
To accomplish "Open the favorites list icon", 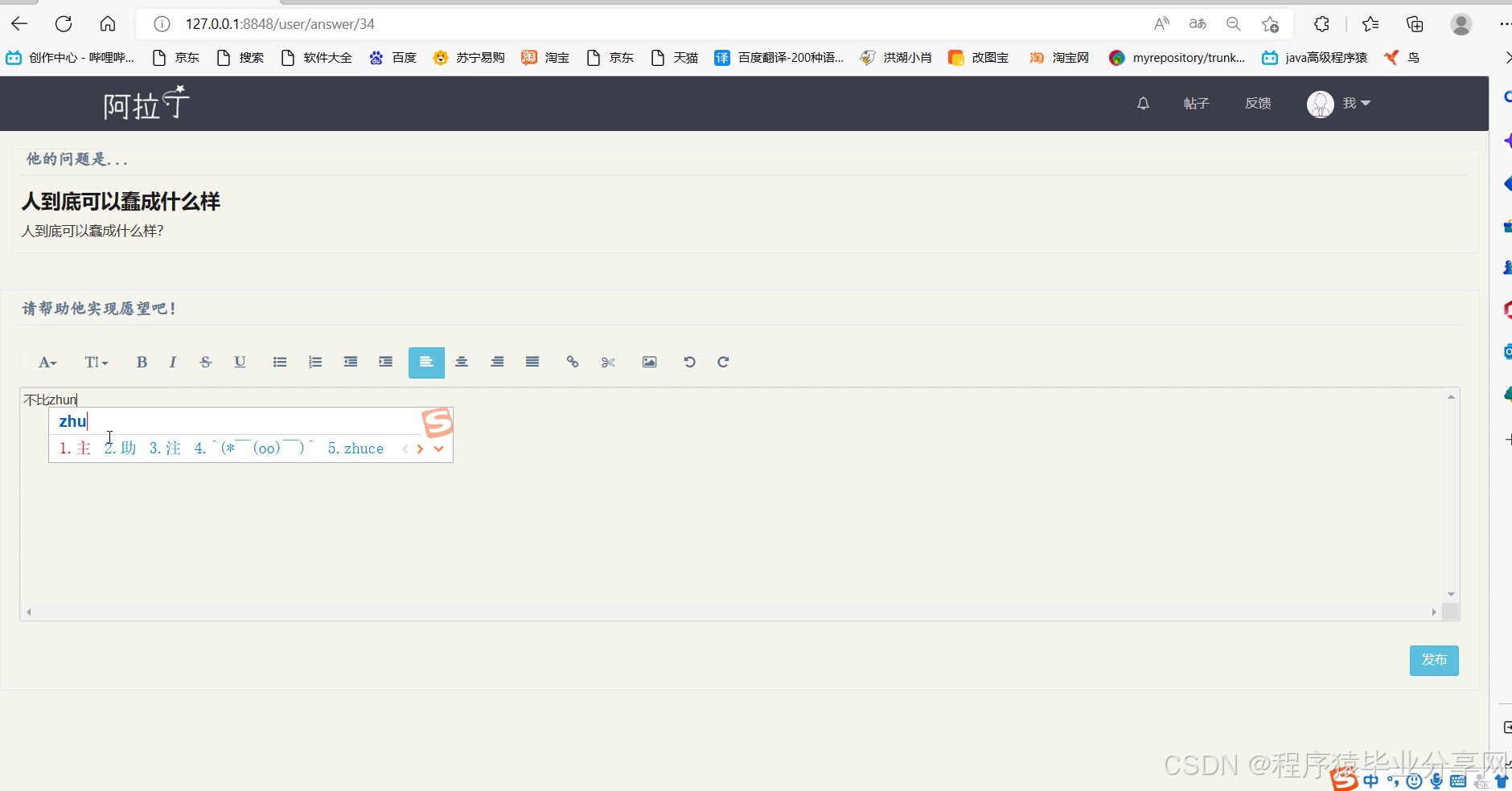I will 1370,24.
